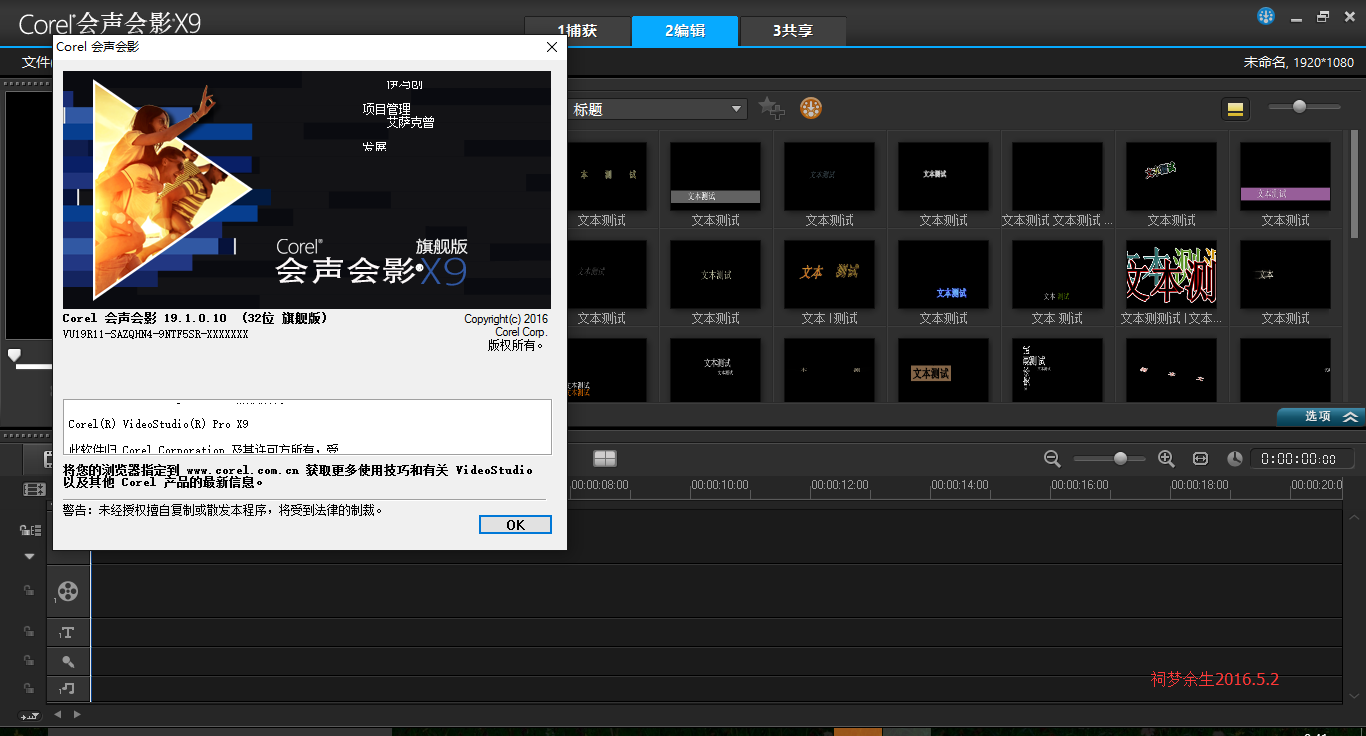Click the auto-scroll timeline oval button
Screen dimensions: 1366x736
29,715
